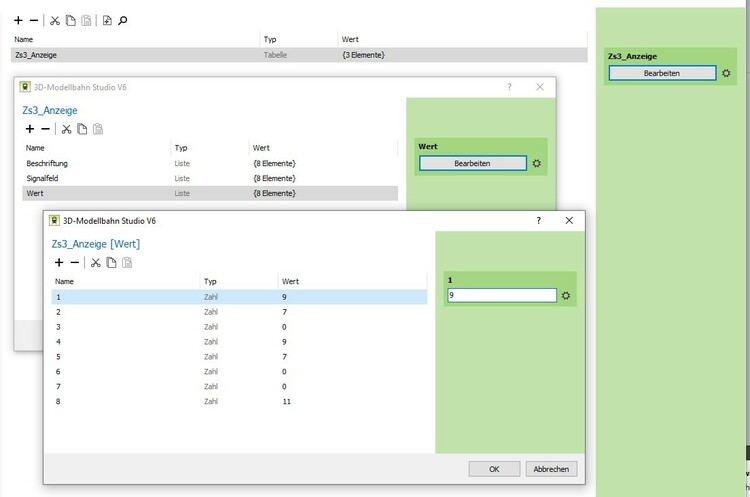Click the help question mark of the front dialog
Screen dimensions: 750x497
pos(539,221)
